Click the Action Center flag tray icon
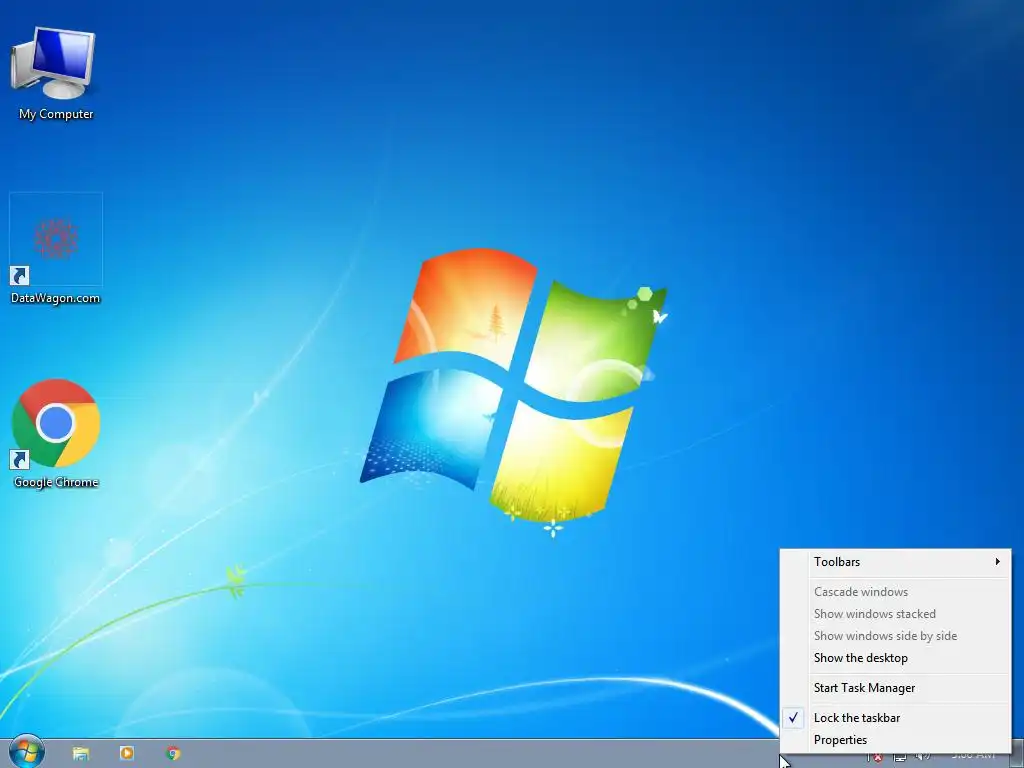This screenshot has width=1024, height=768. point(876,757)
